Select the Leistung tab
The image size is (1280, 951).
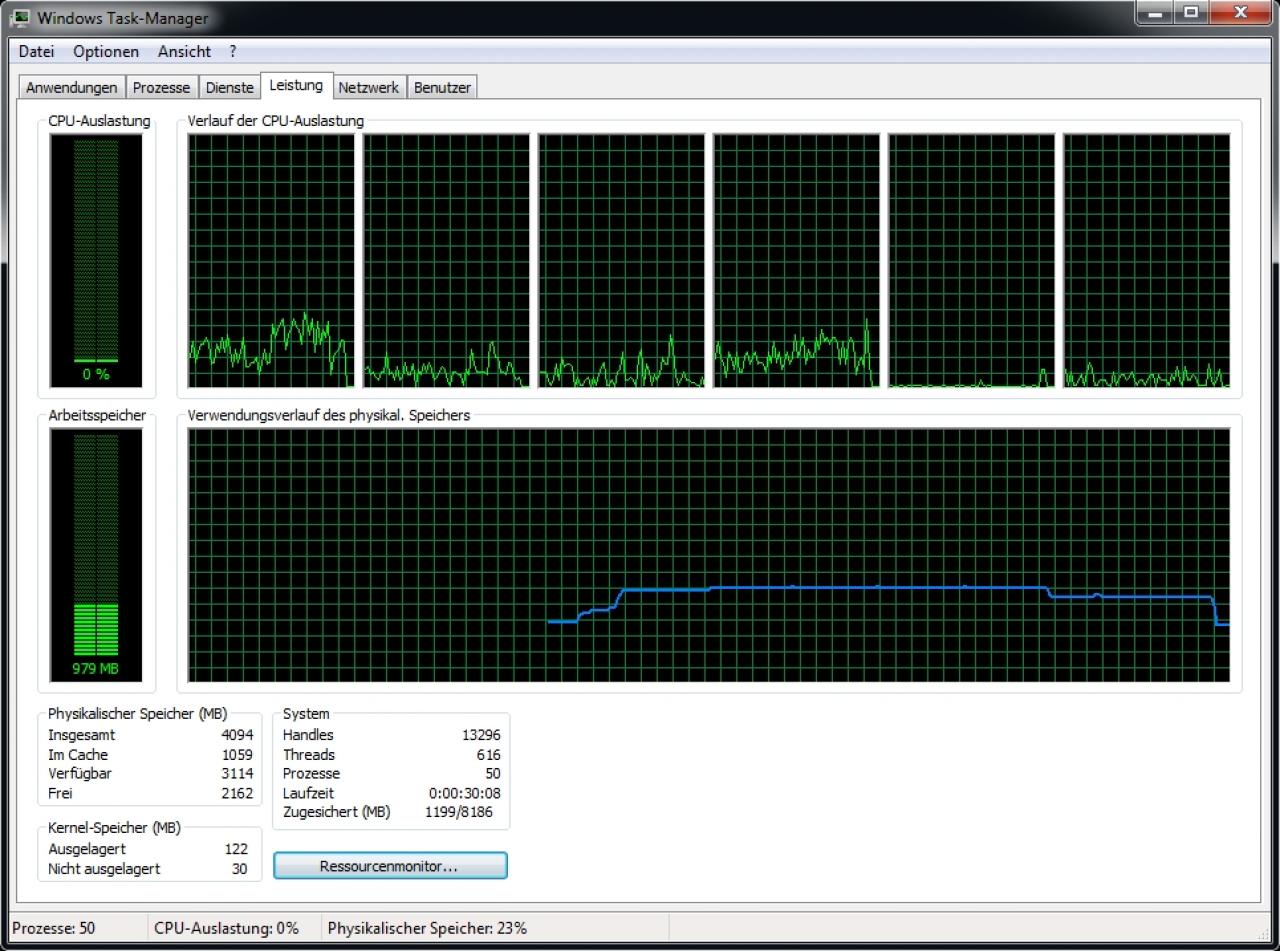pos(296,85)
